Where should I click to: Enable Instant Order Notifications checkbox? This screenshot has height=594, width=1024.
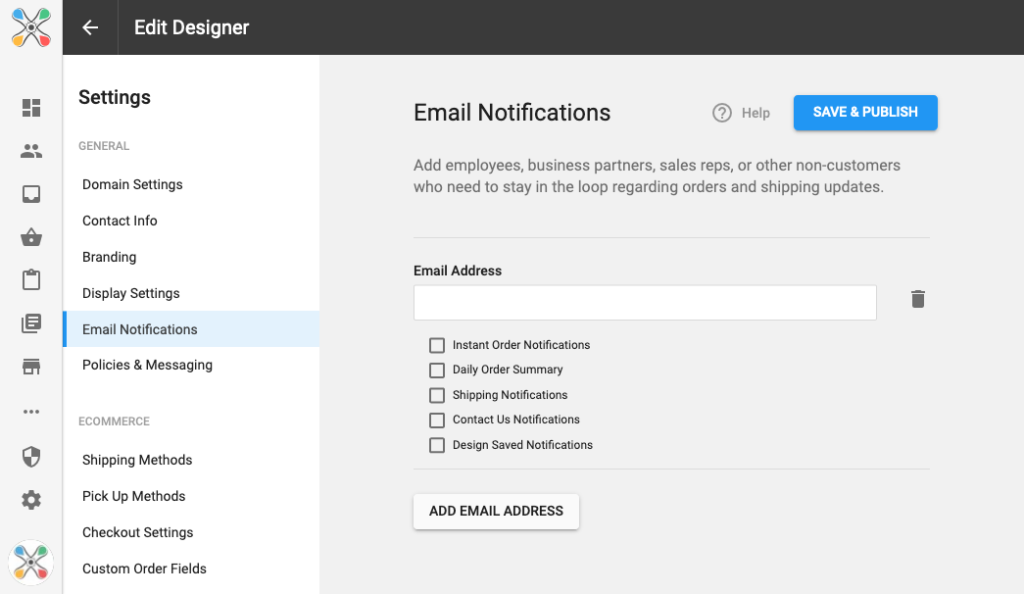click(437, 345)
